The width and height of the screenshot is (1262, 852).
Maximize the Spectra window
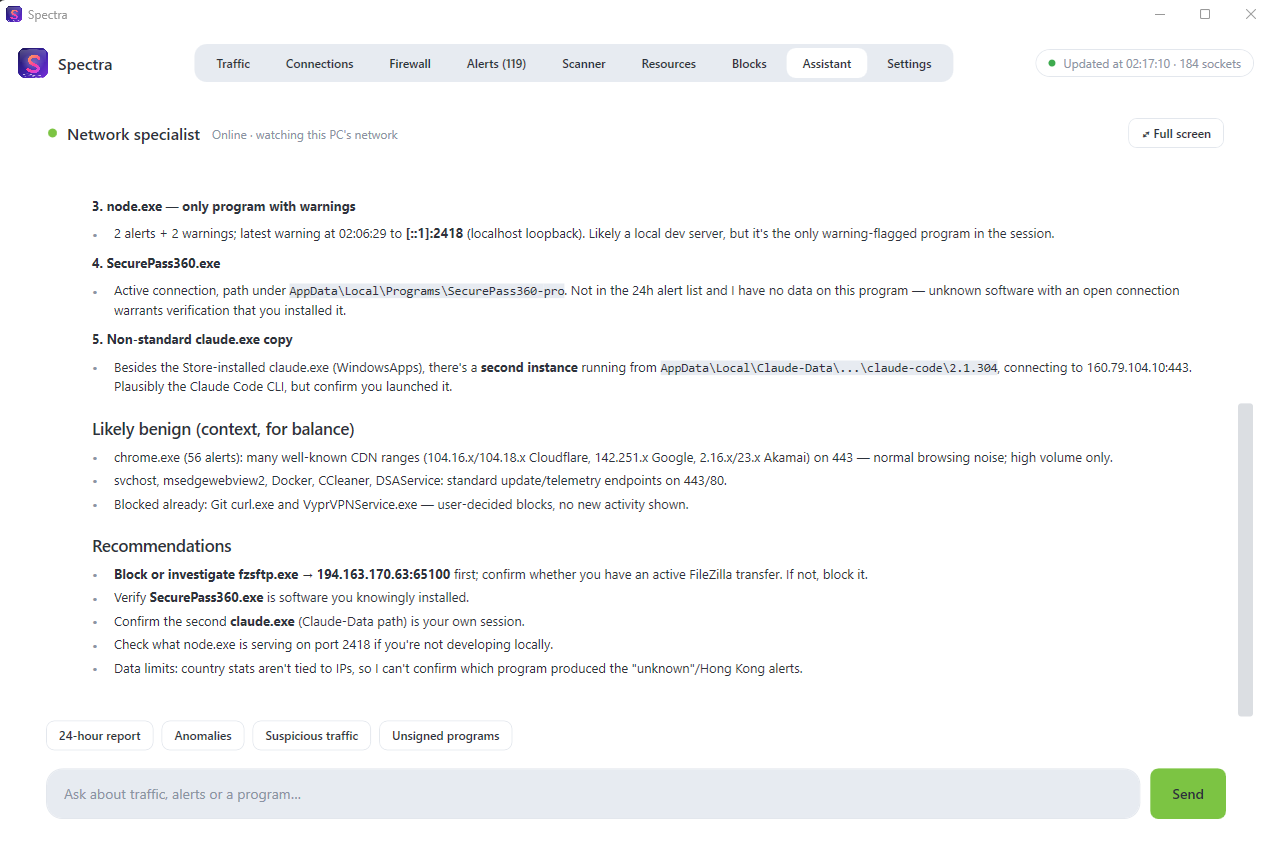point(1205,14)
